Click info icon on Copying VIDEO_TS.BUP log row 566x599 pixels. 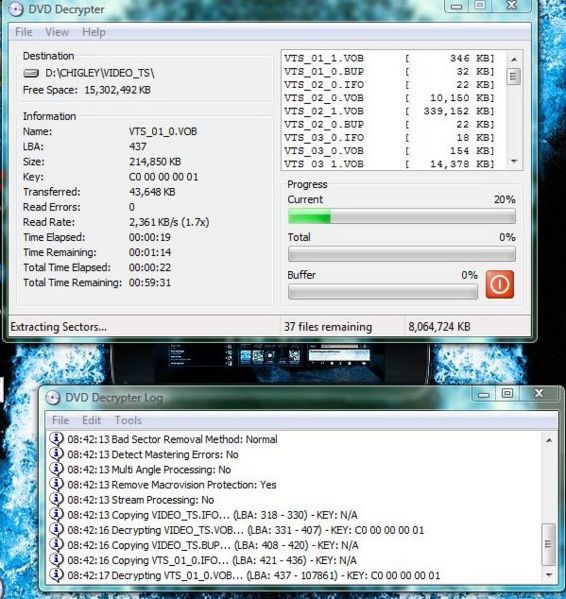click(x=57, y=545)
